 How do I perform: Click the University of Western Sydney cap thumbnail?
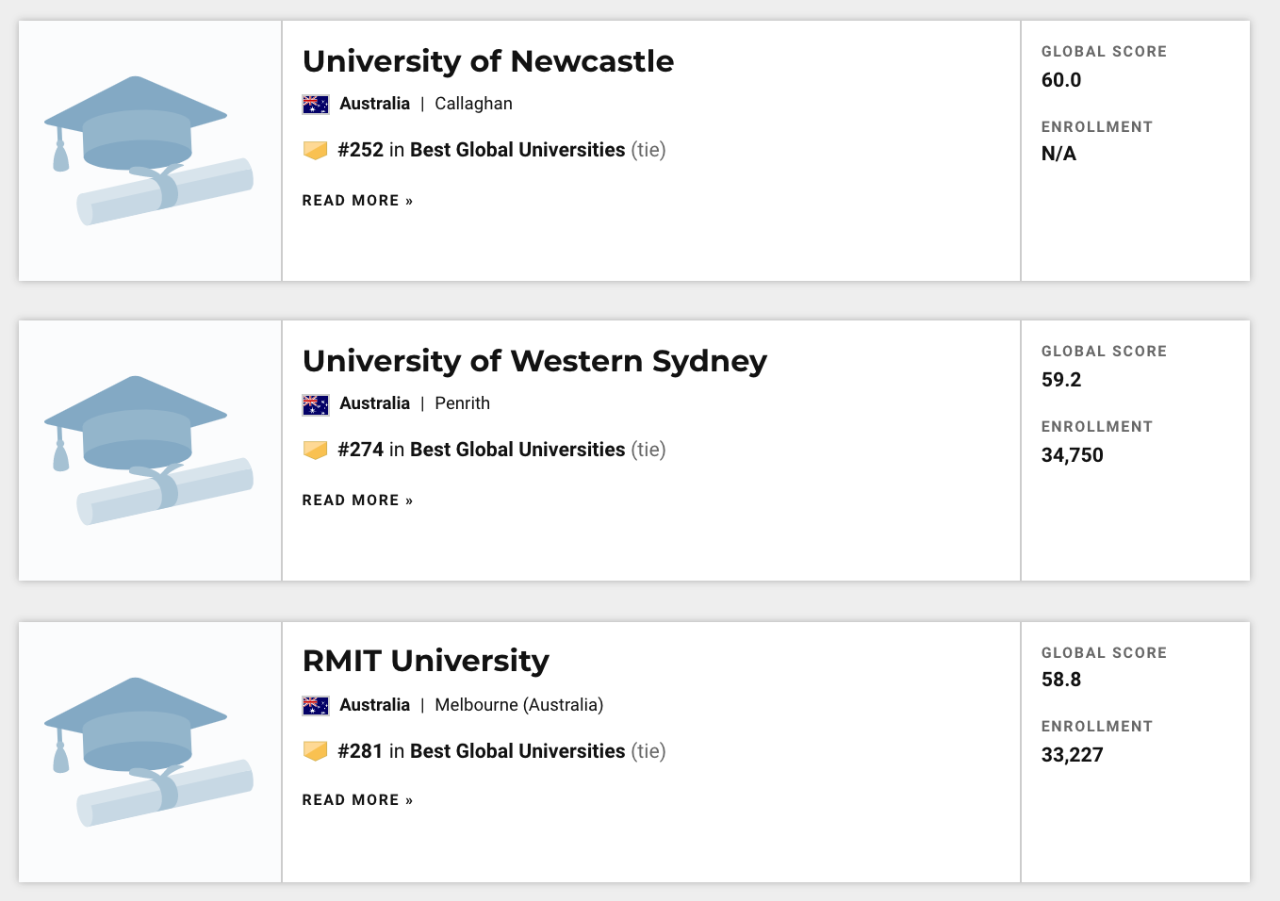[x=149, y=450]
